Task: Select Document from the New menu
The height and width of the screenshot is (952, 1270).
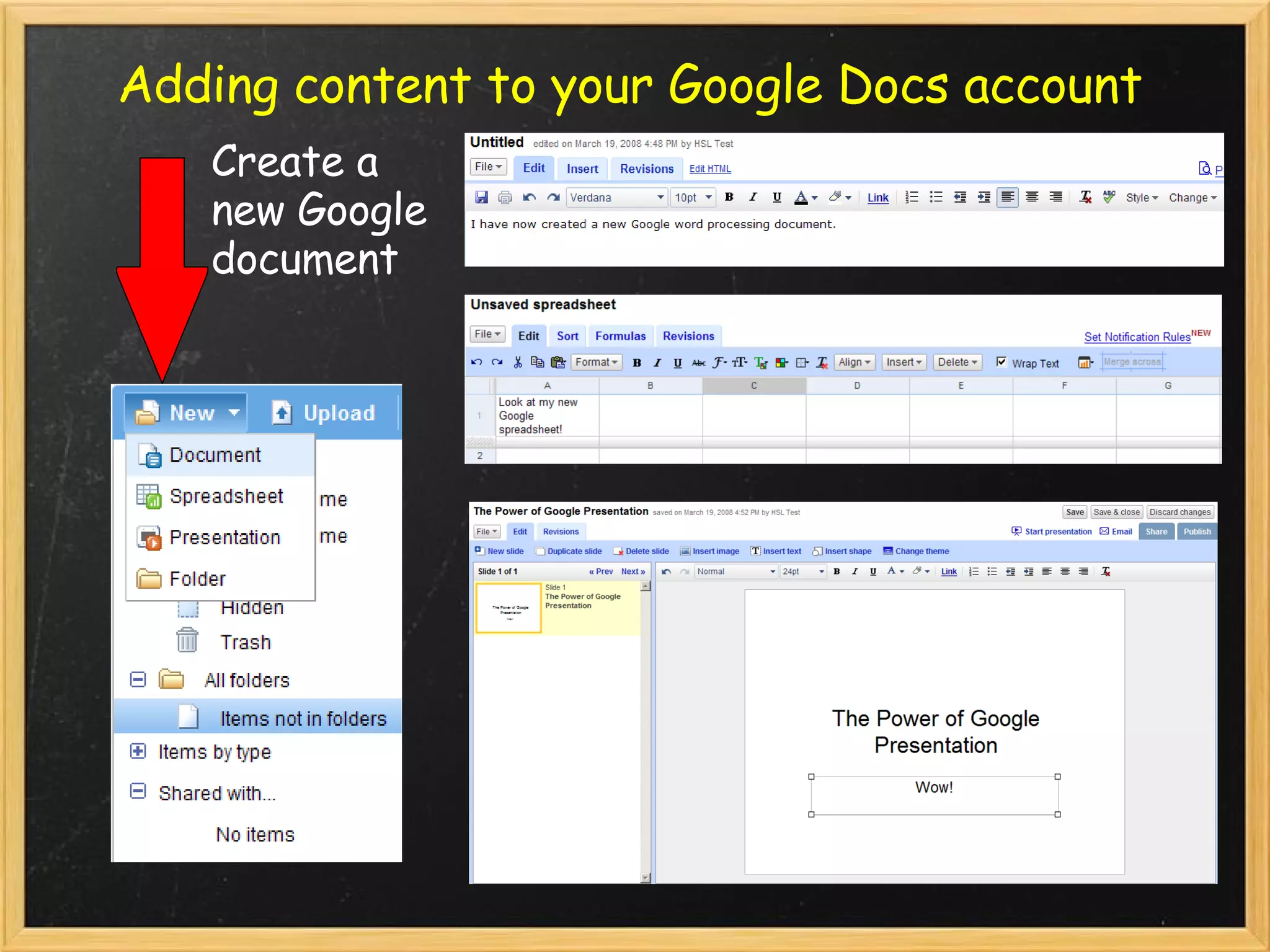Action: [x=221, y=455]
